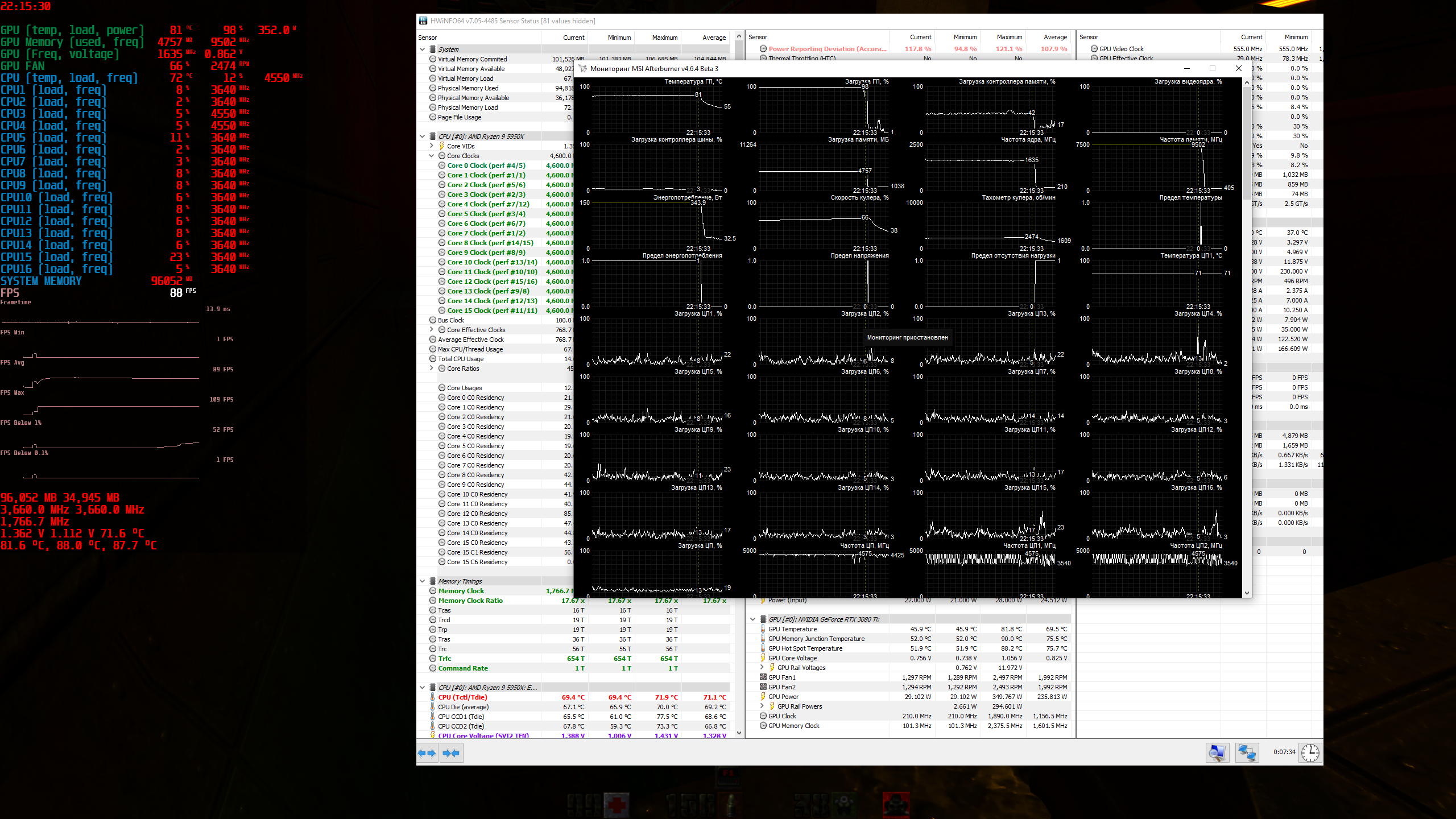This screenshot has width=1456, height=819.
Task: Expand the GPU Rail Voltages node
Action: click(762, 668)
